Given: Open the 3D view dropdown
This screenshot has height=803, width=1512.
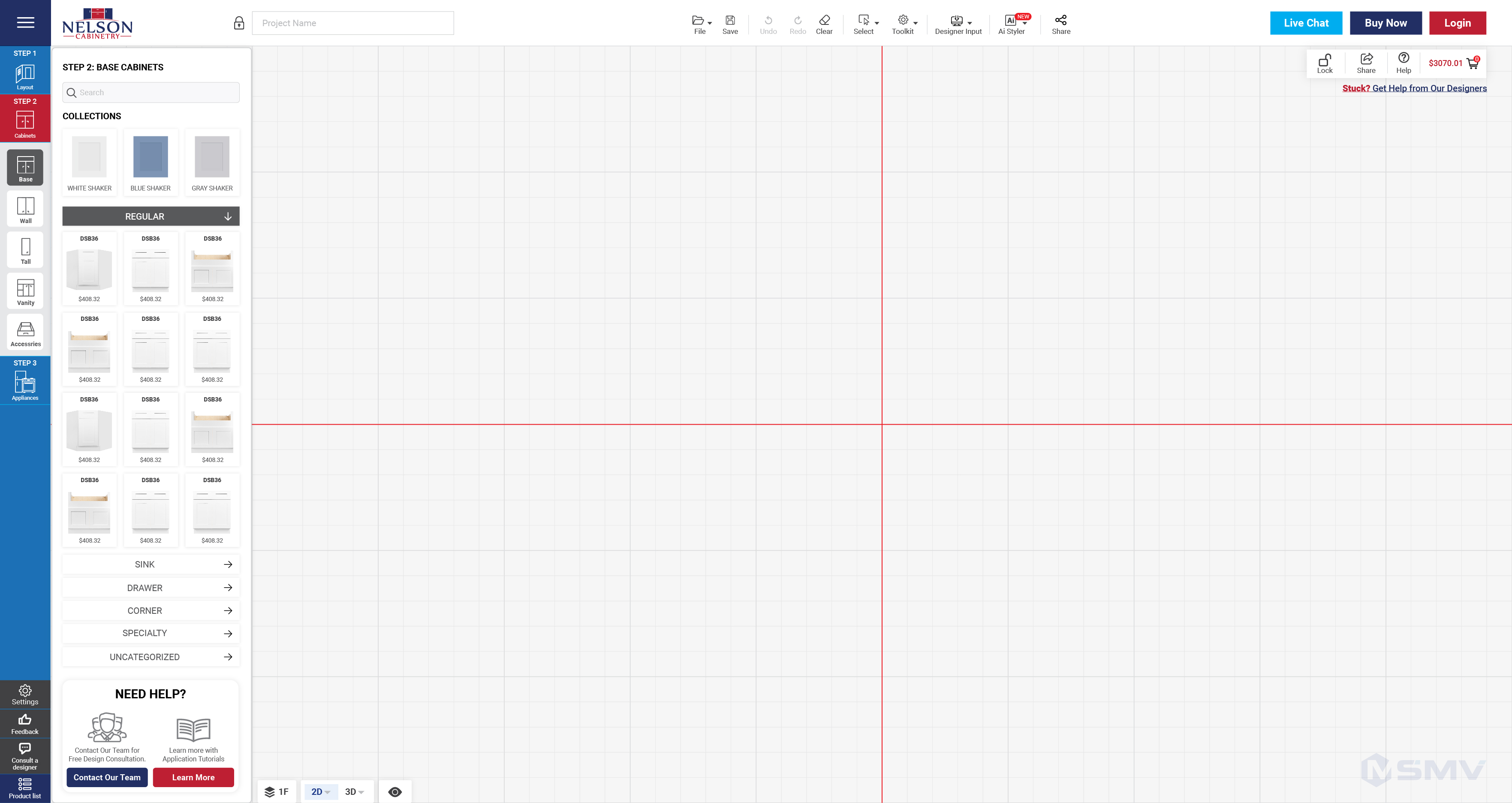Looking at the screenshot, I should 355,791.
